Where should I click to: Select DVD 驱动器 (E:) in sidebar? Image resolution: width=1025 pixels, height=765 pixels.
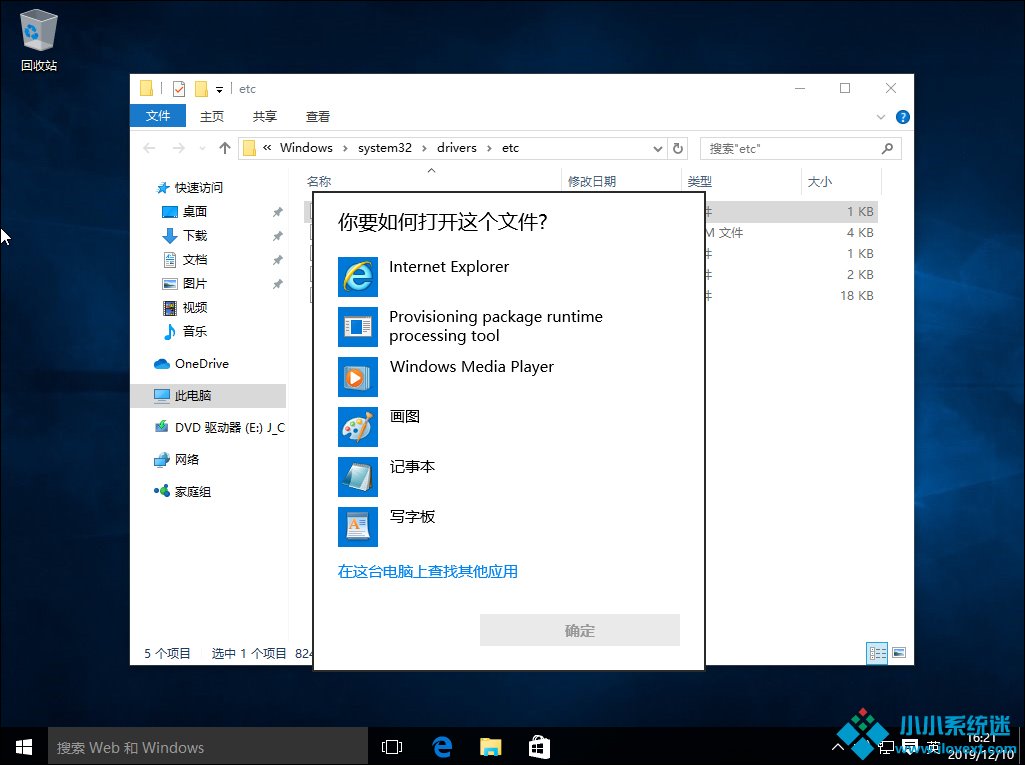229,428
